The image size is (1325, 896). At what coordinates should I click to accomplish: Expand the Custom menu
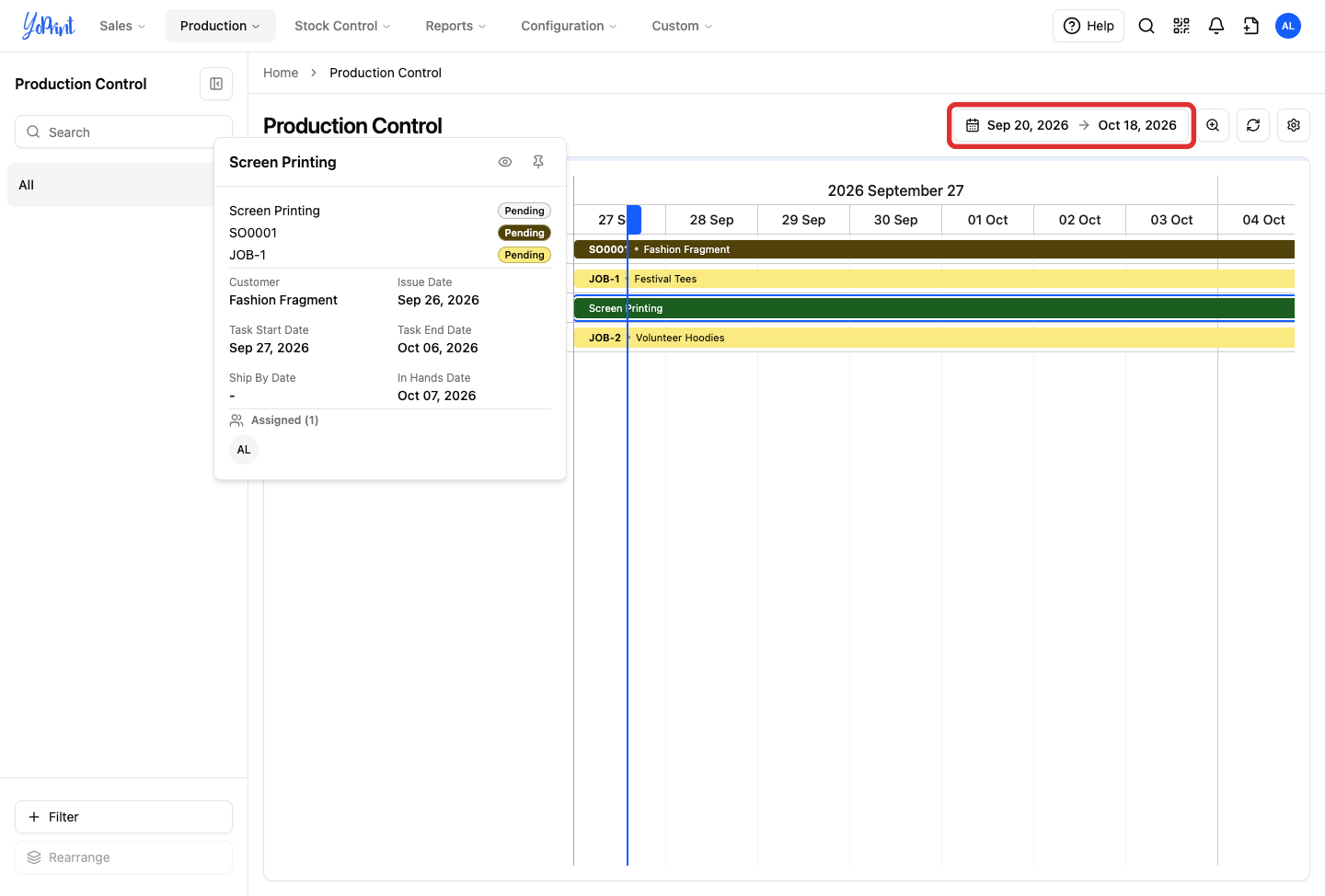pos(682,26)
